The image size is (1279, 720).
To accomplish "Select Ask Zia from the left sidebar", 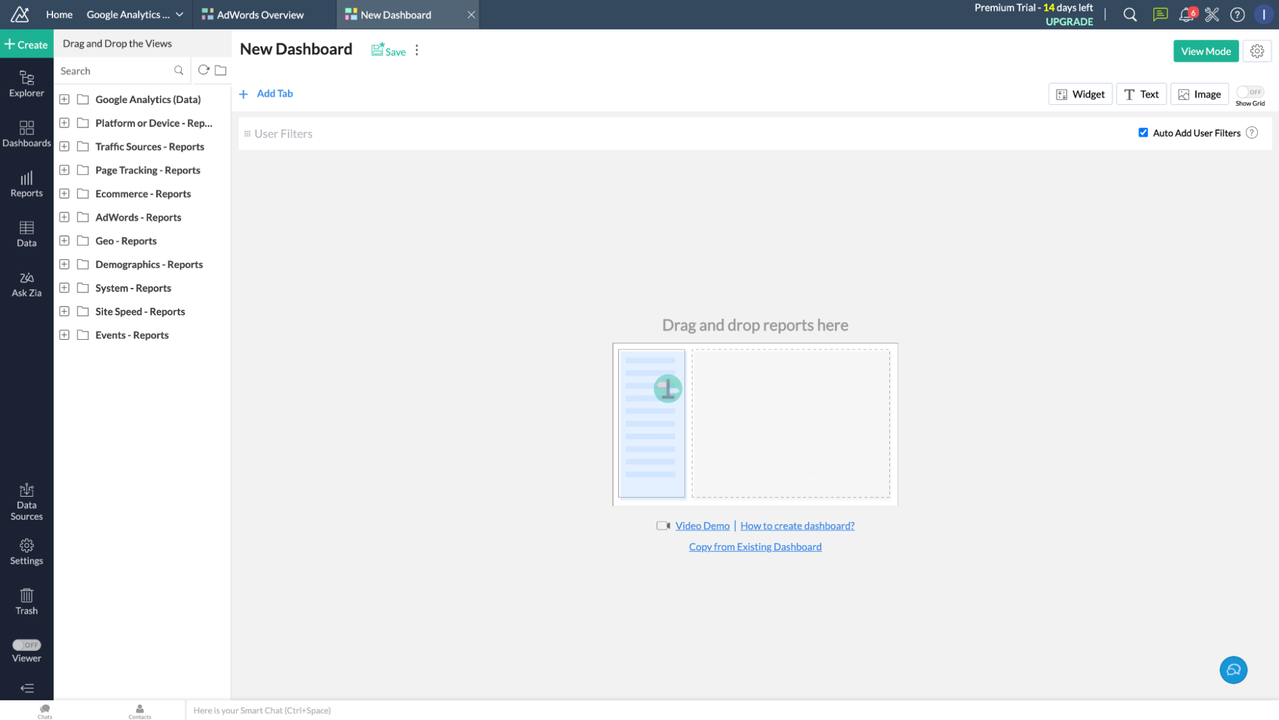I will coord(26,284).
